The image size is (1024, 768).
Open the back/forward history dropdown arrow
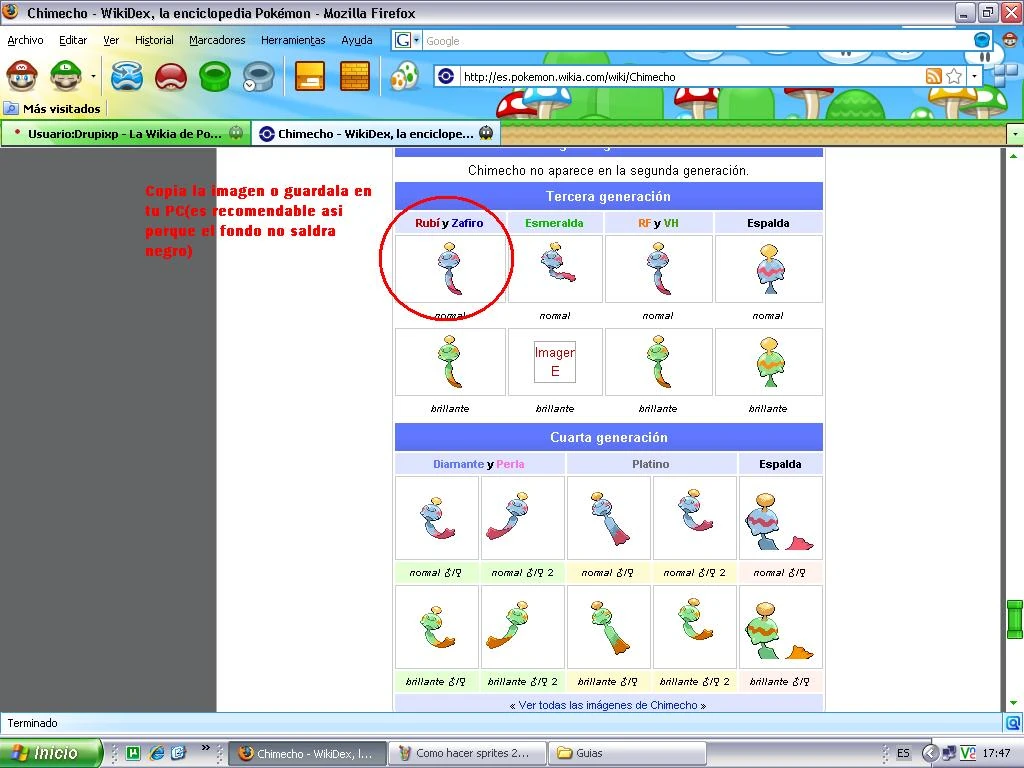pos(93,76)
